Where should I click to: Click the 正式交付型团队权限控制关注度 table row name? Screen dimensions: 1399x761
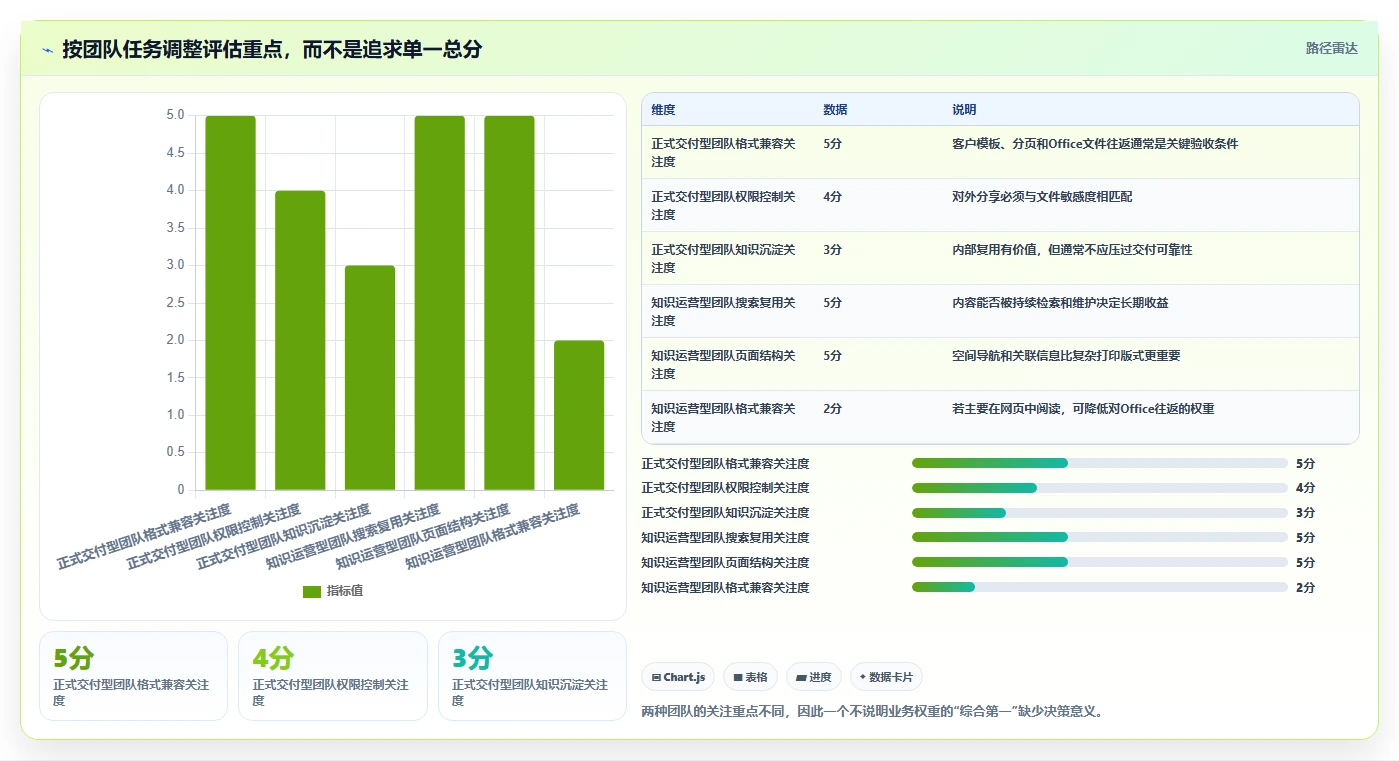723,206
